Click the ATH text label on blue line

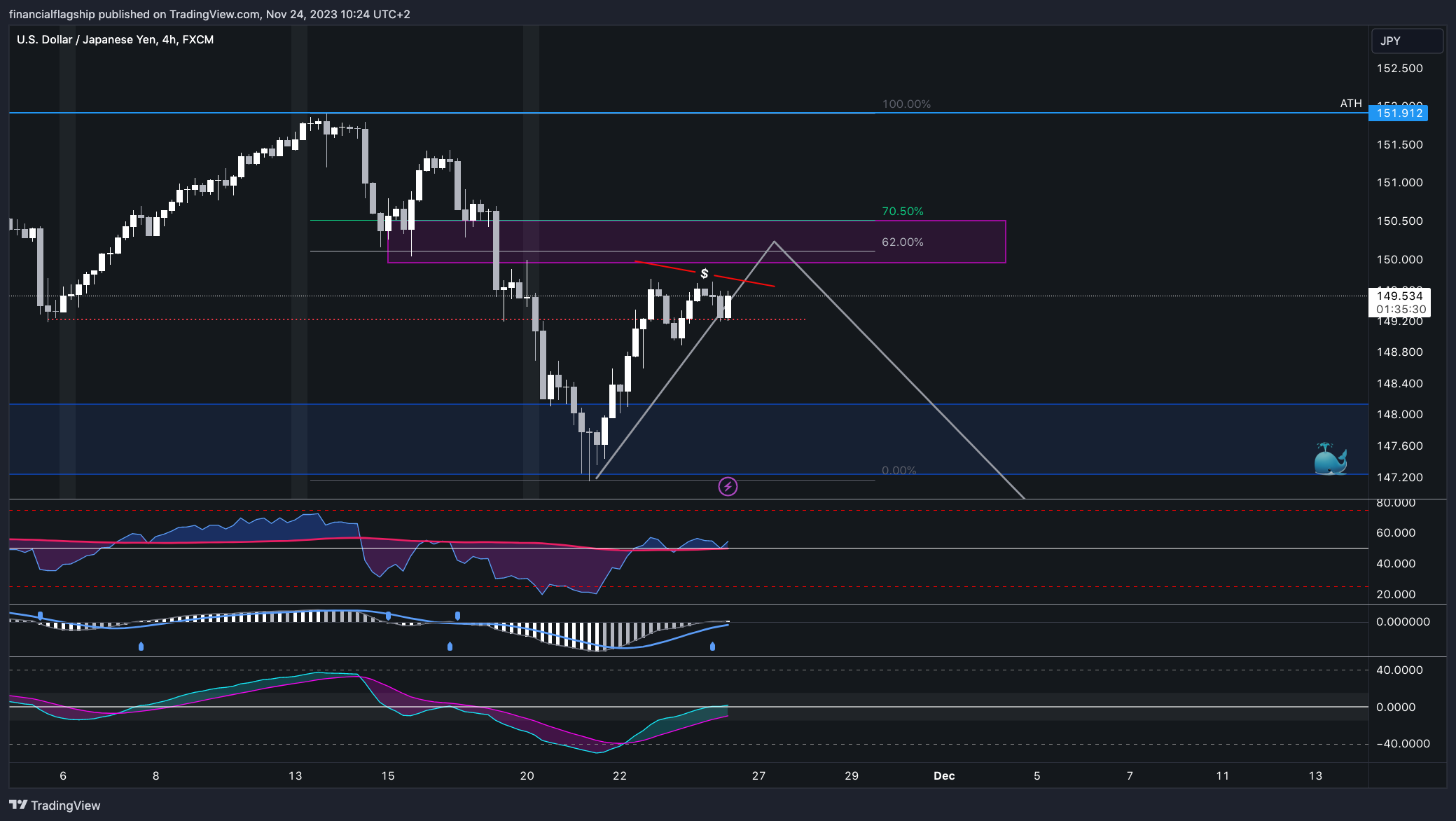(1351, 103)
